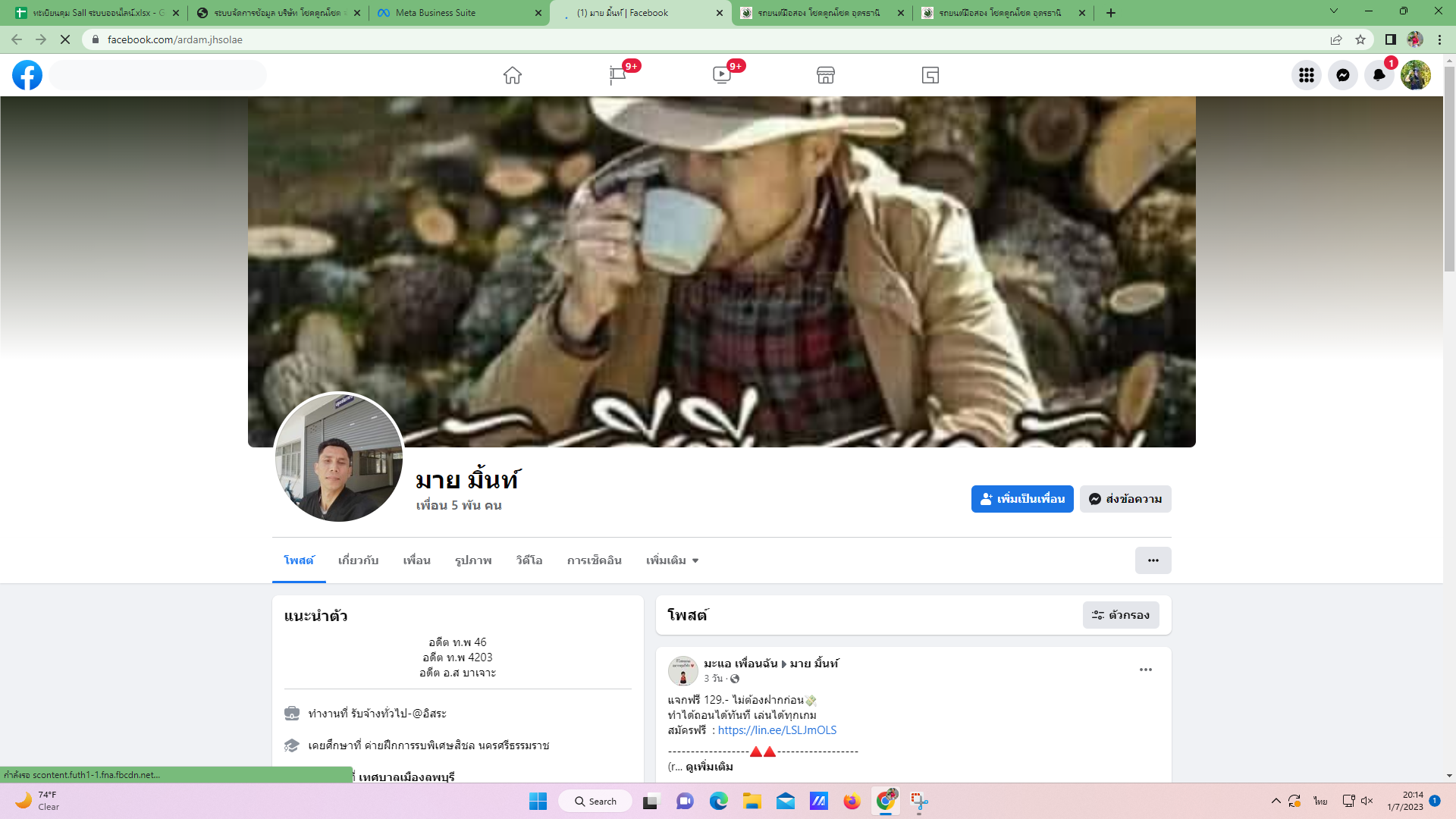Open profile three-dot options menu
The image size is (1456, 819).
(1153, 560)
